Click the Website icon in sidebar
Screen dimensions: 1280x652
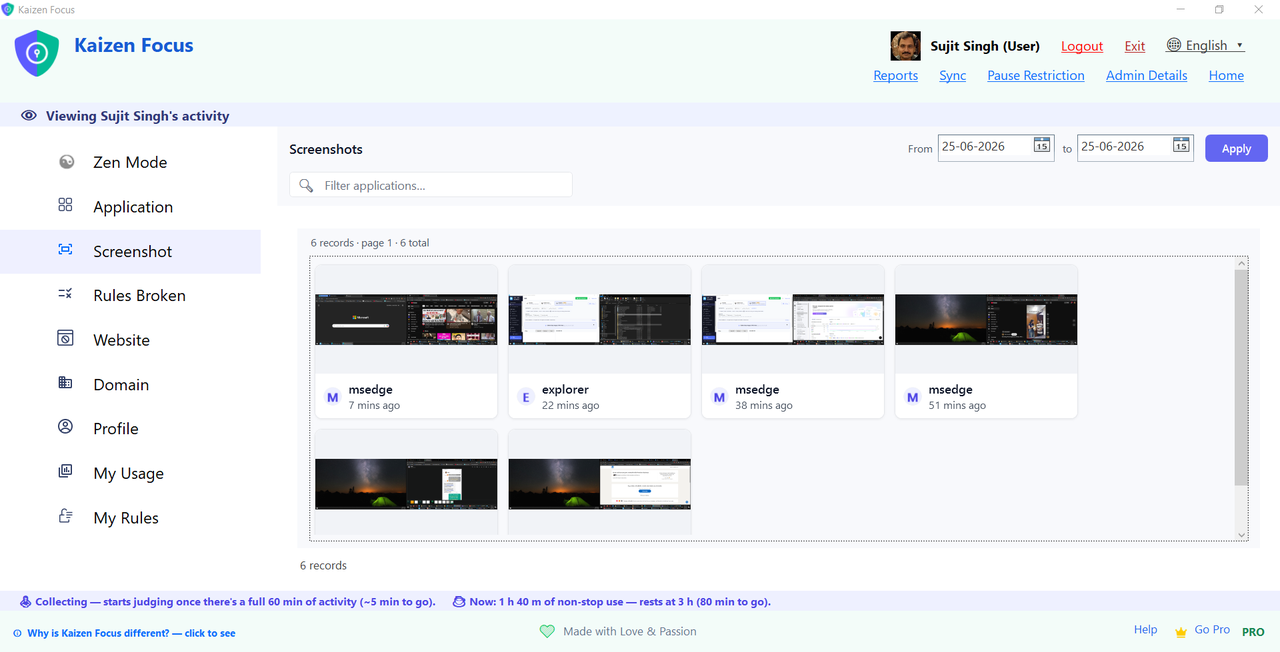(x=66, y=338)
